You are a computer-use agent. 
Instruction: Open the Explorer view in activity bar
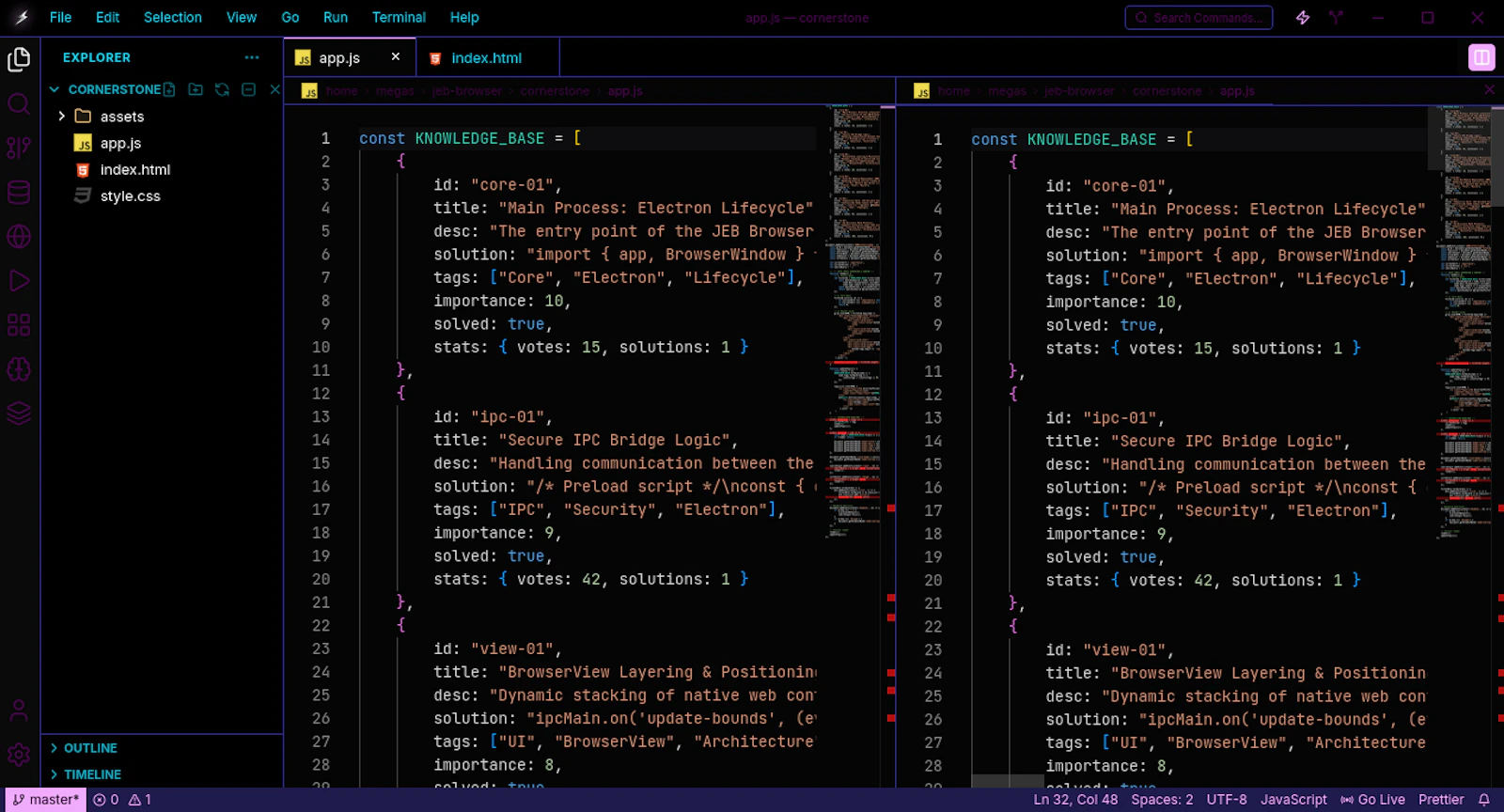pos(19,59)
